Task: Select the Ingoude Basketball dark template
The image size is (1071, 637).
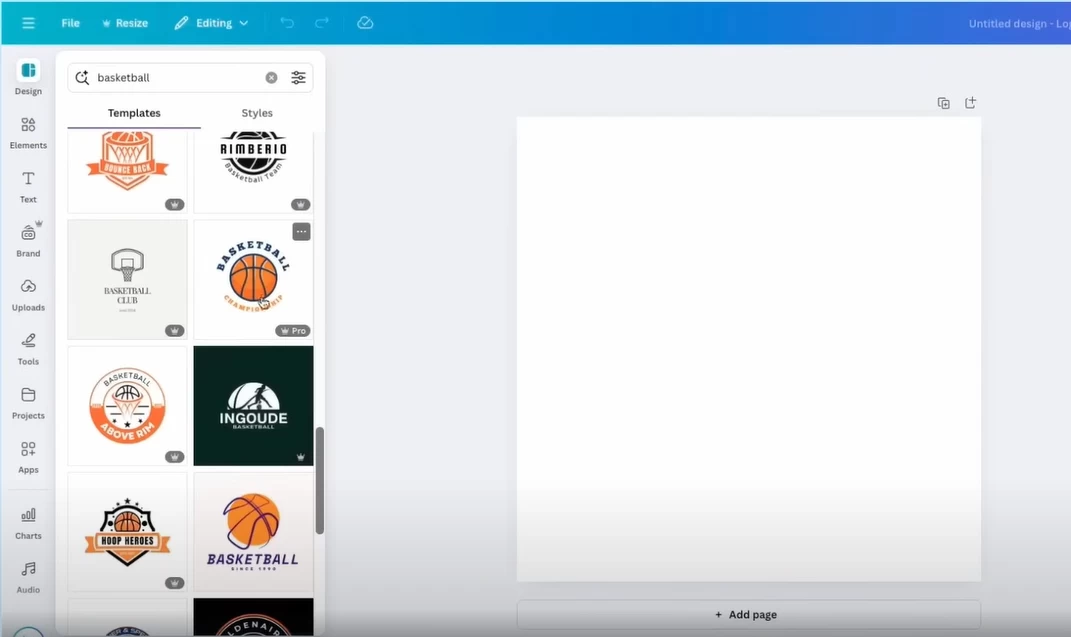Action: (x=253, y=406)
